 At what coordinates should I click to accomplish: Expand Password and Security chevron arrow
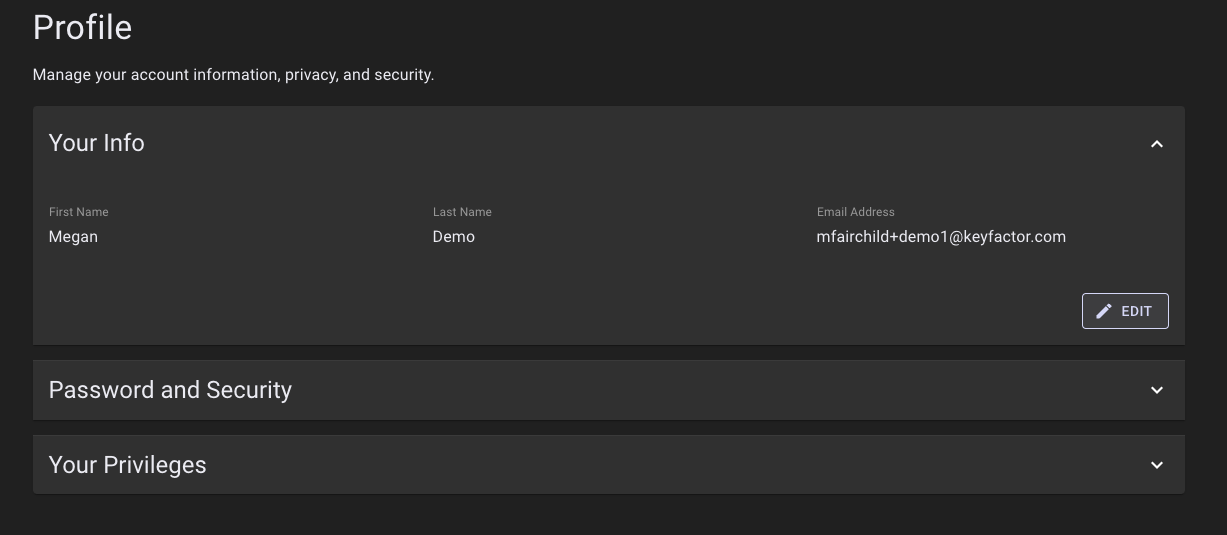point(1156,390)
